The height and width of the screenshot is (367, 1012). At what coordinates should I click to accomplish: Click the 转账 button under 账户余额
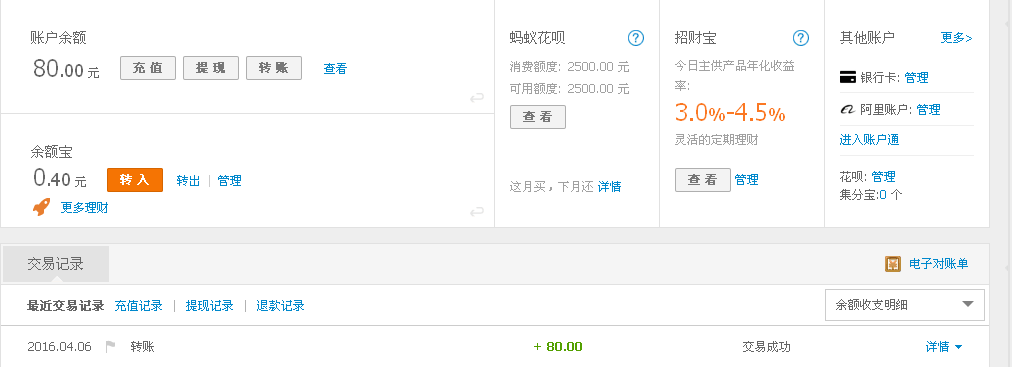(274, 68)
